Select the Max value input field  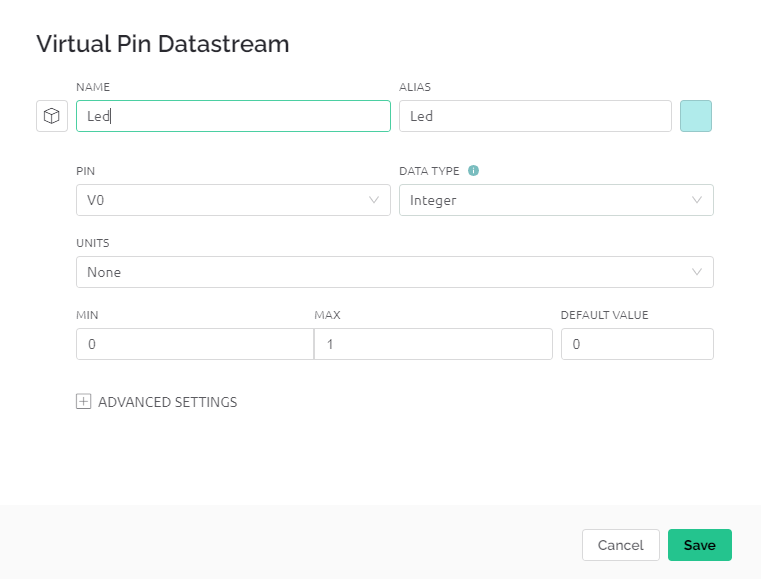[x=433, y=344]
